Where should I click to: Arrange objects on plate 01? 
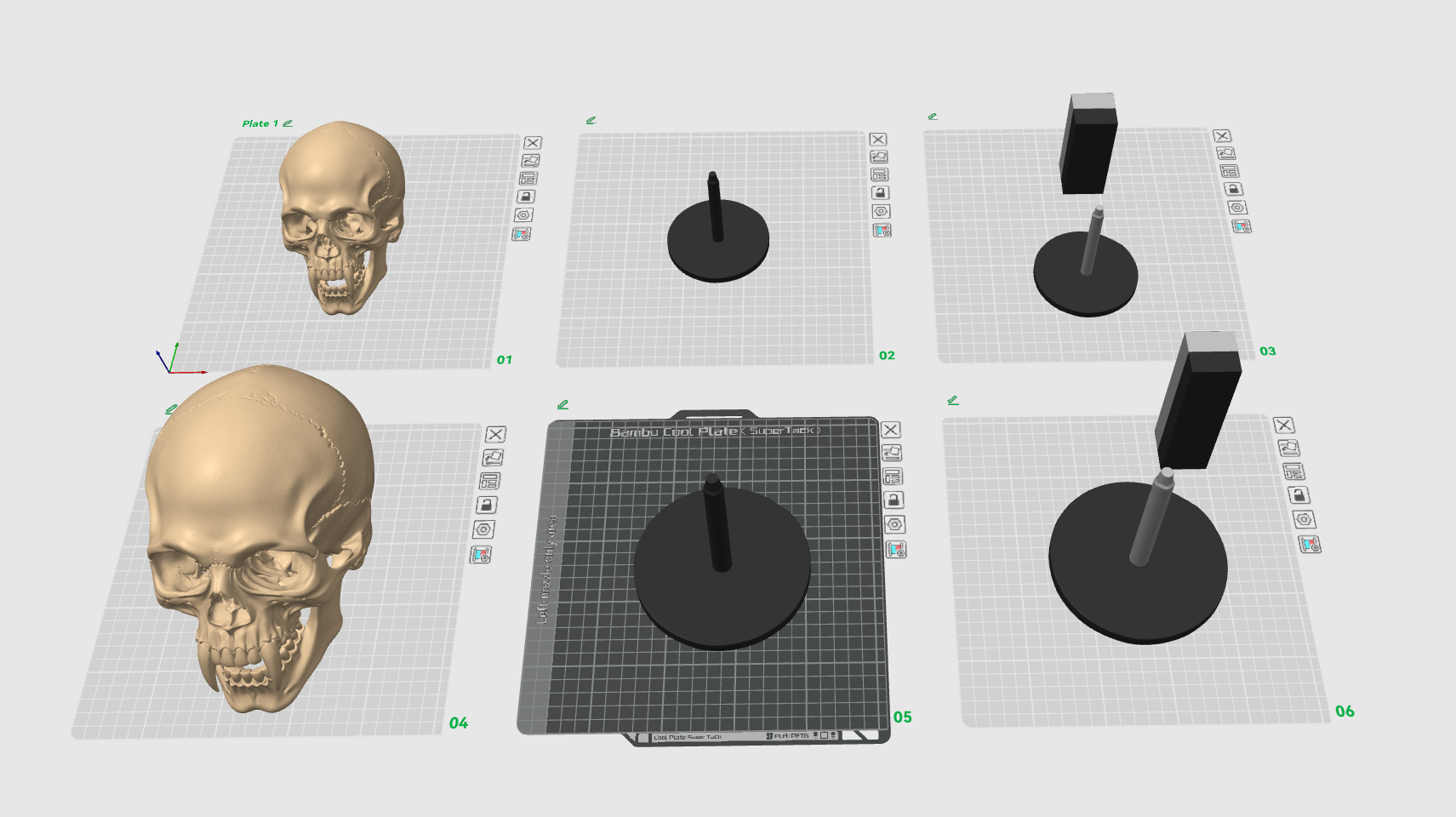coord(528,179)
